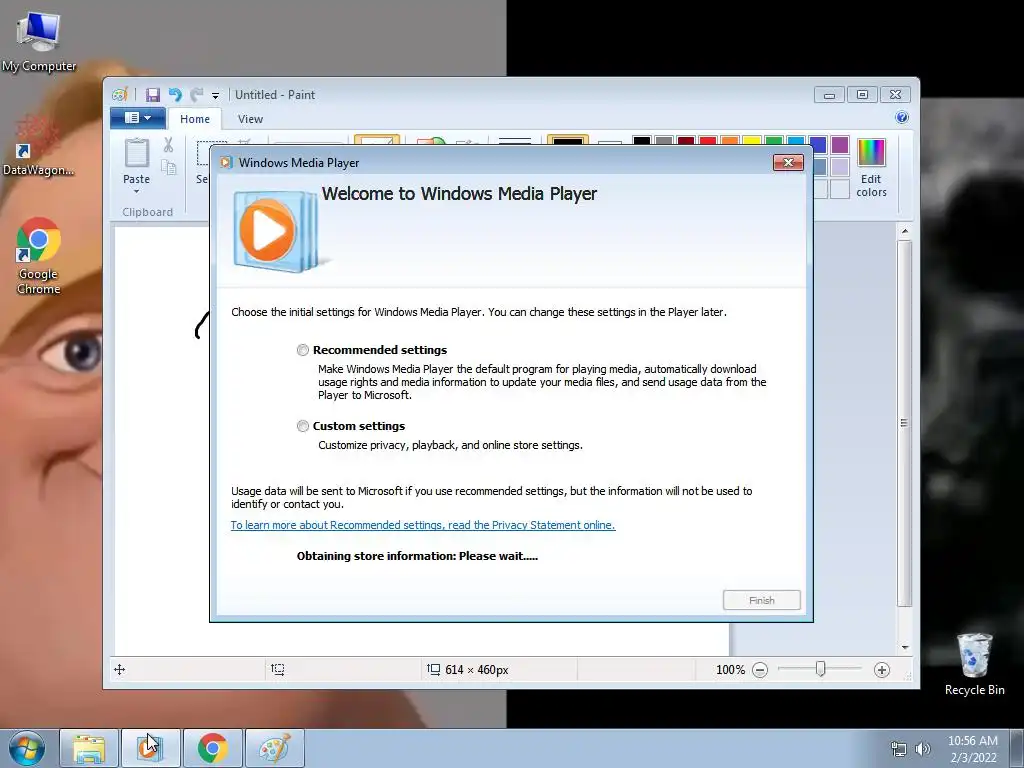1024x768 pixels.
Task: Maximize the Paint window
Action: (862, 95)
